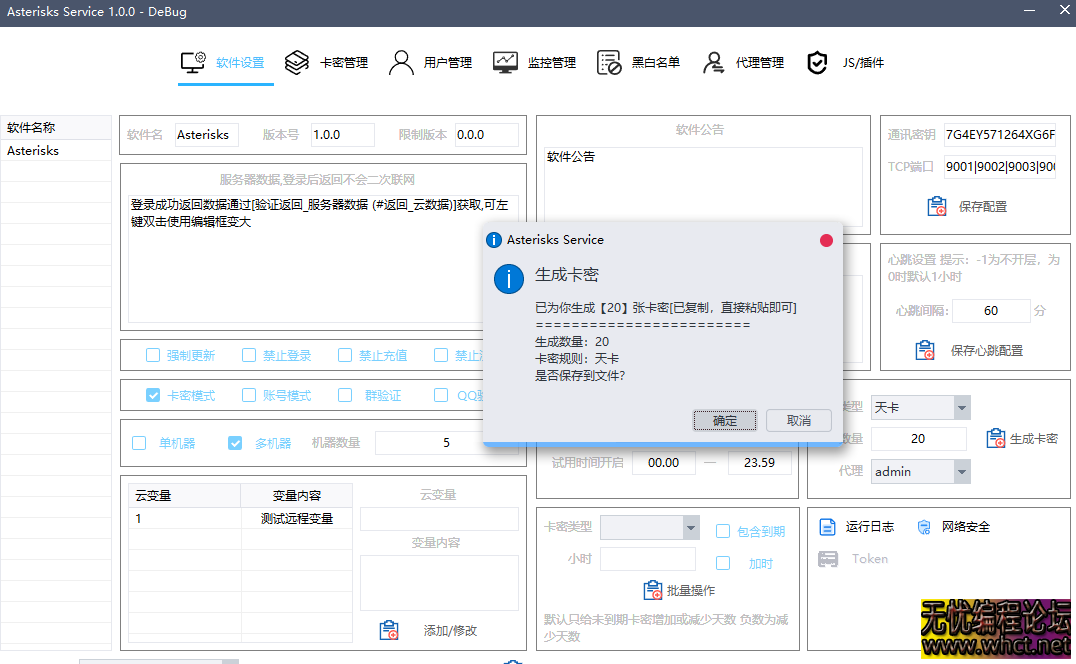
Task: Dismiss the dialog with 取消 button
Action: click(x=798, y=420)
